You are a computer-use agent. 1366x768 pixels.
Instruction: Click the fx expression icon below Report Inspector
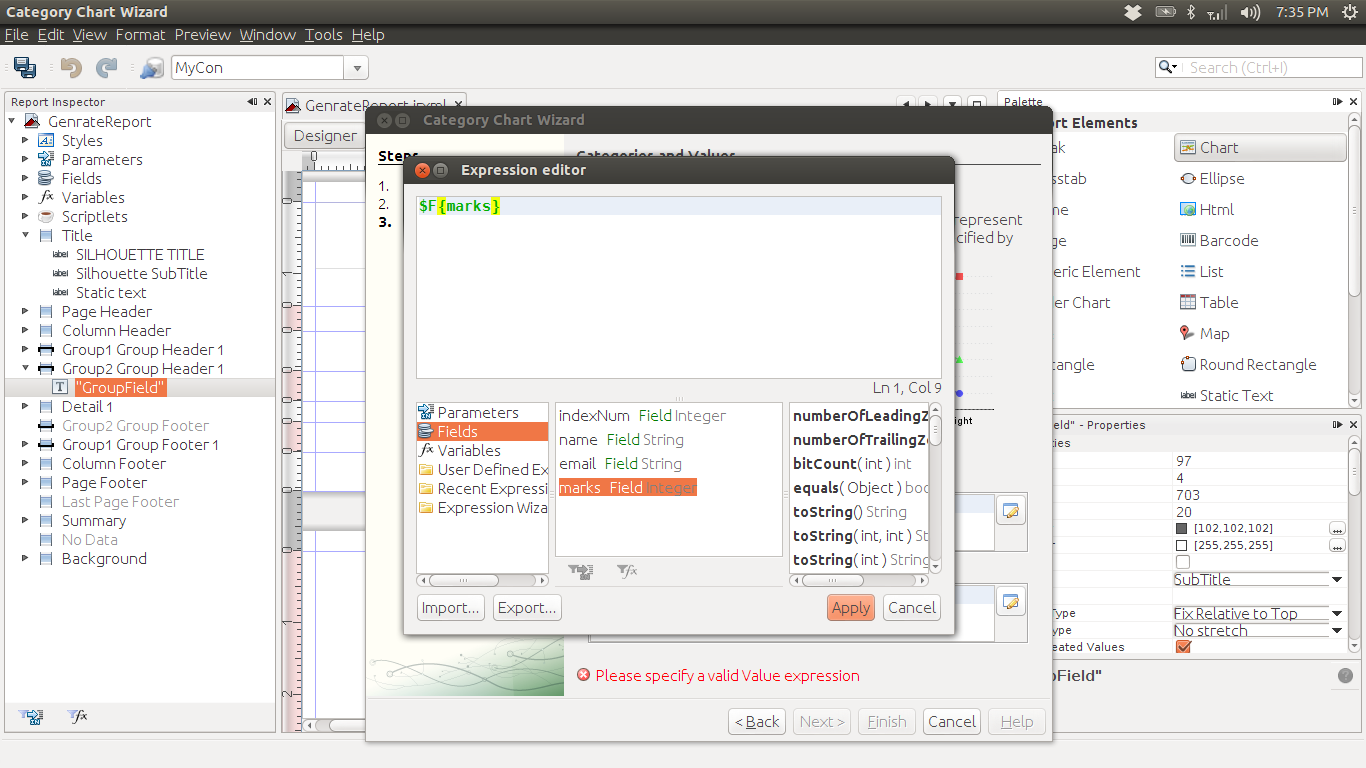[x=76, y=716]
